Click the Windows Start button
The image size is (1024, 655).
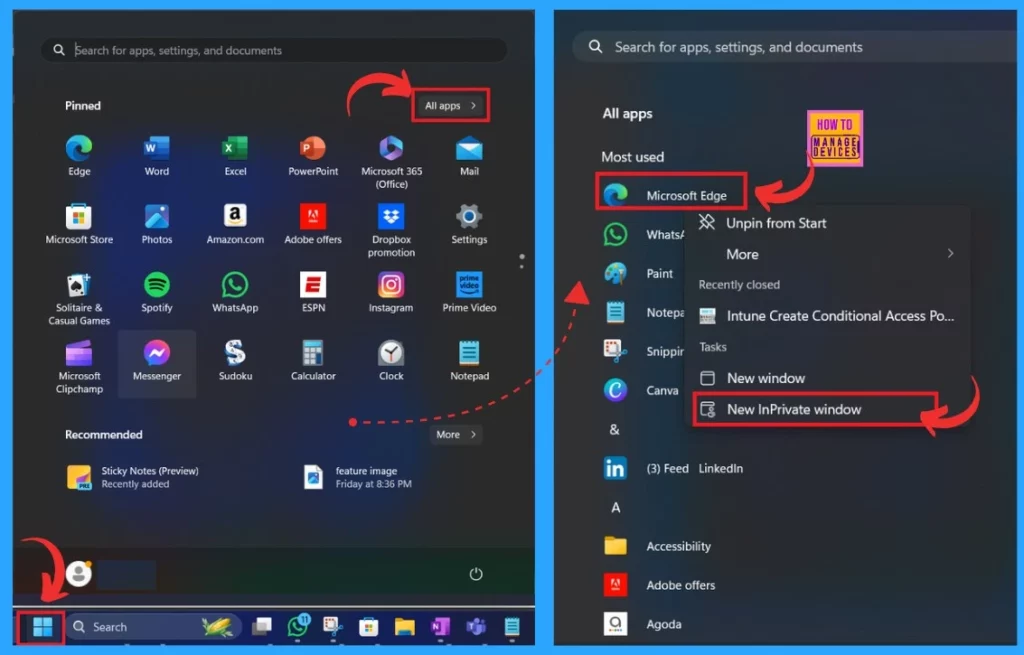[x=42, y=627]
